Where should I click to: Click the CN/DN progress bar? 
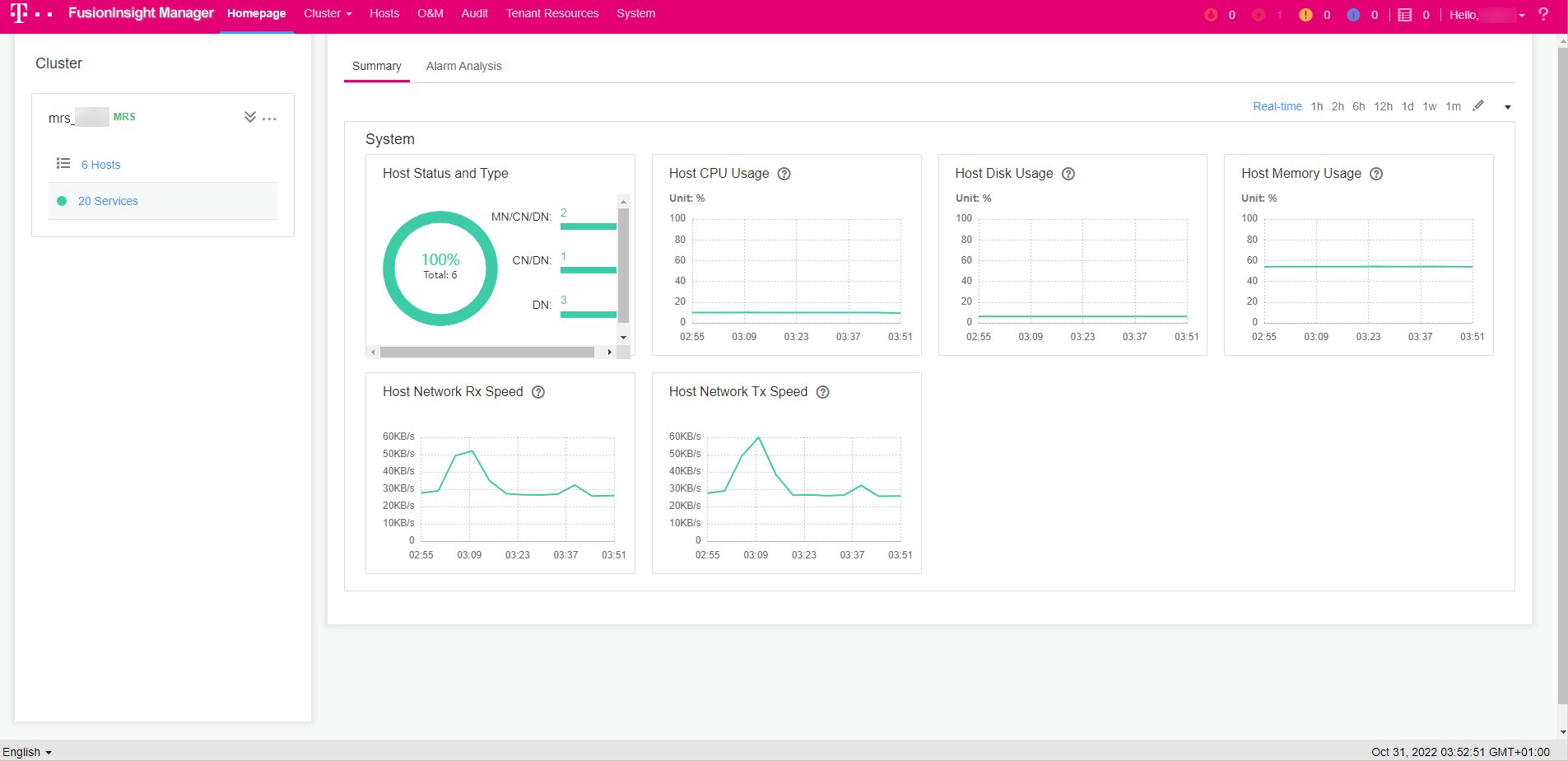coord(589,269)
